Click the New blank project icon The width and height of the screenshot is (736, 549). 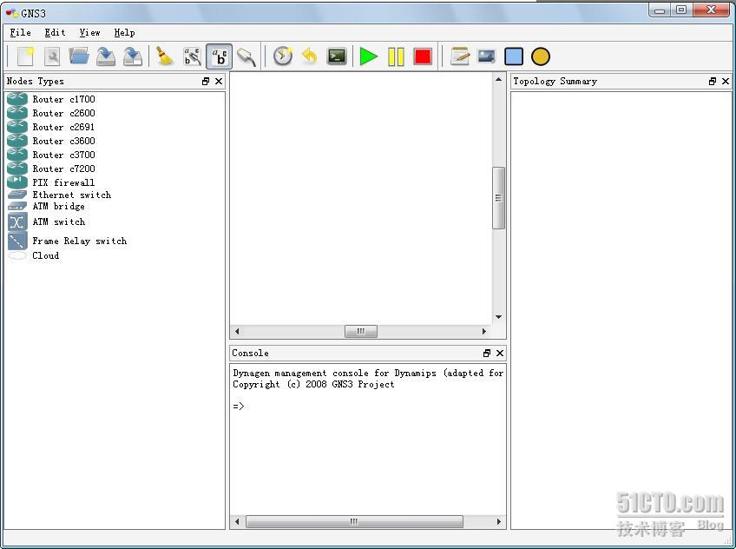coord(25,57)
